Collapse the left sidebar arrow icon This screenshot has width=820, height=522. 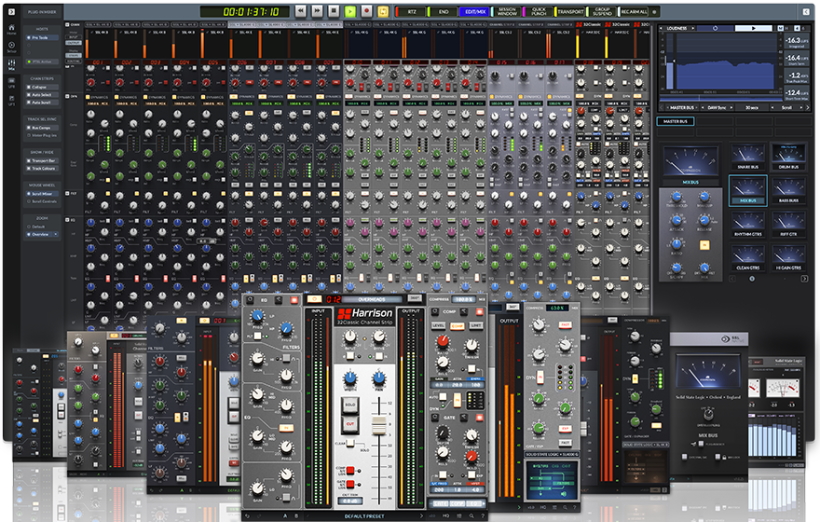pos(11,12)
